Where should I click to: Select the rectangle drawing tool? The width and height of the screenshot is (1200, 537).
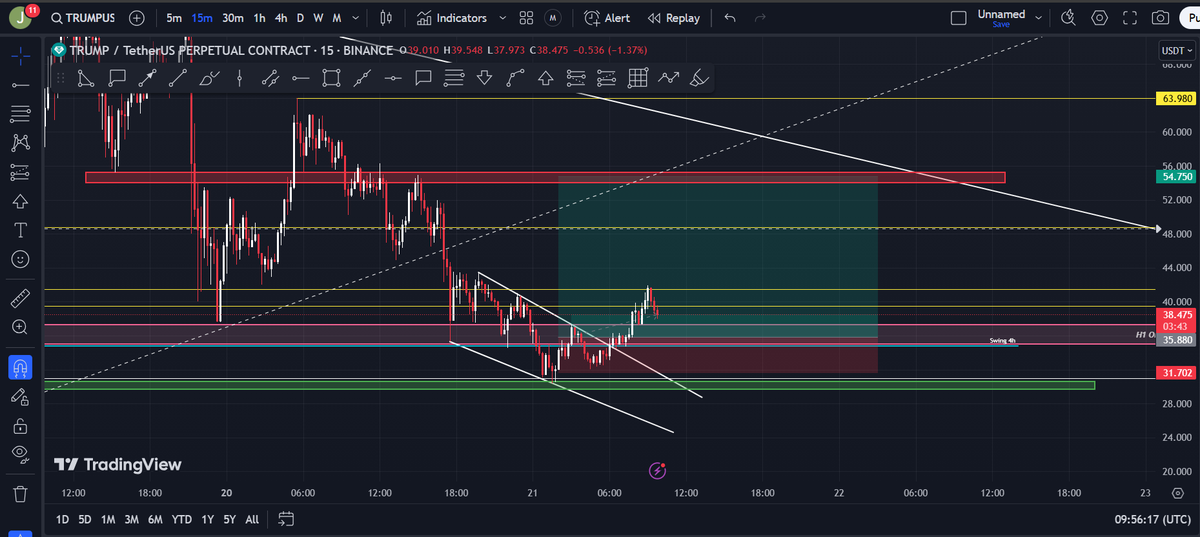point(332,77)
